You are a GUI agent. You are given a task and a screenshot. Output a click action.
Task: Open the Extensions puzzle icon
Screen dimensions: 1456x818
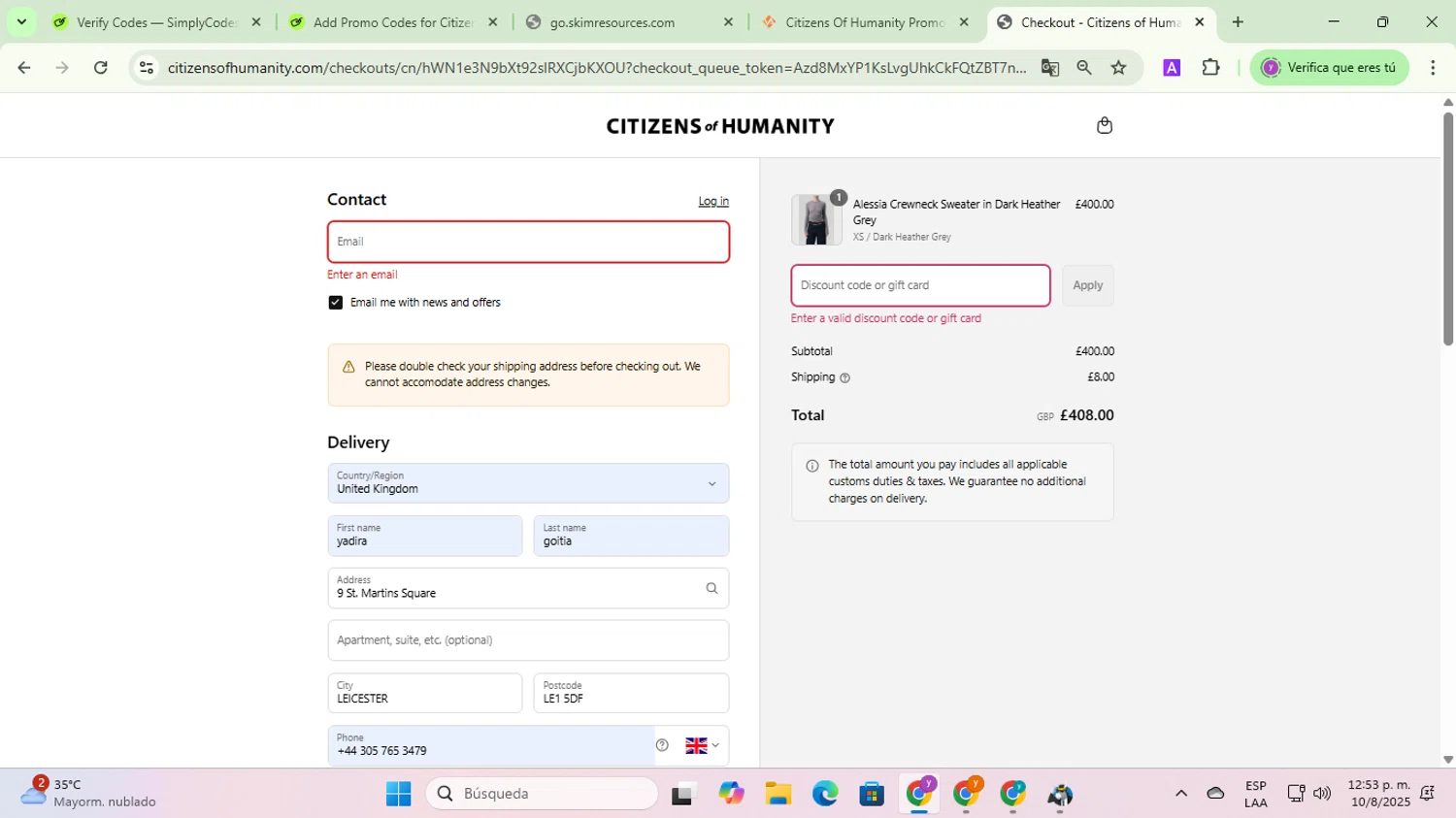1210,68
